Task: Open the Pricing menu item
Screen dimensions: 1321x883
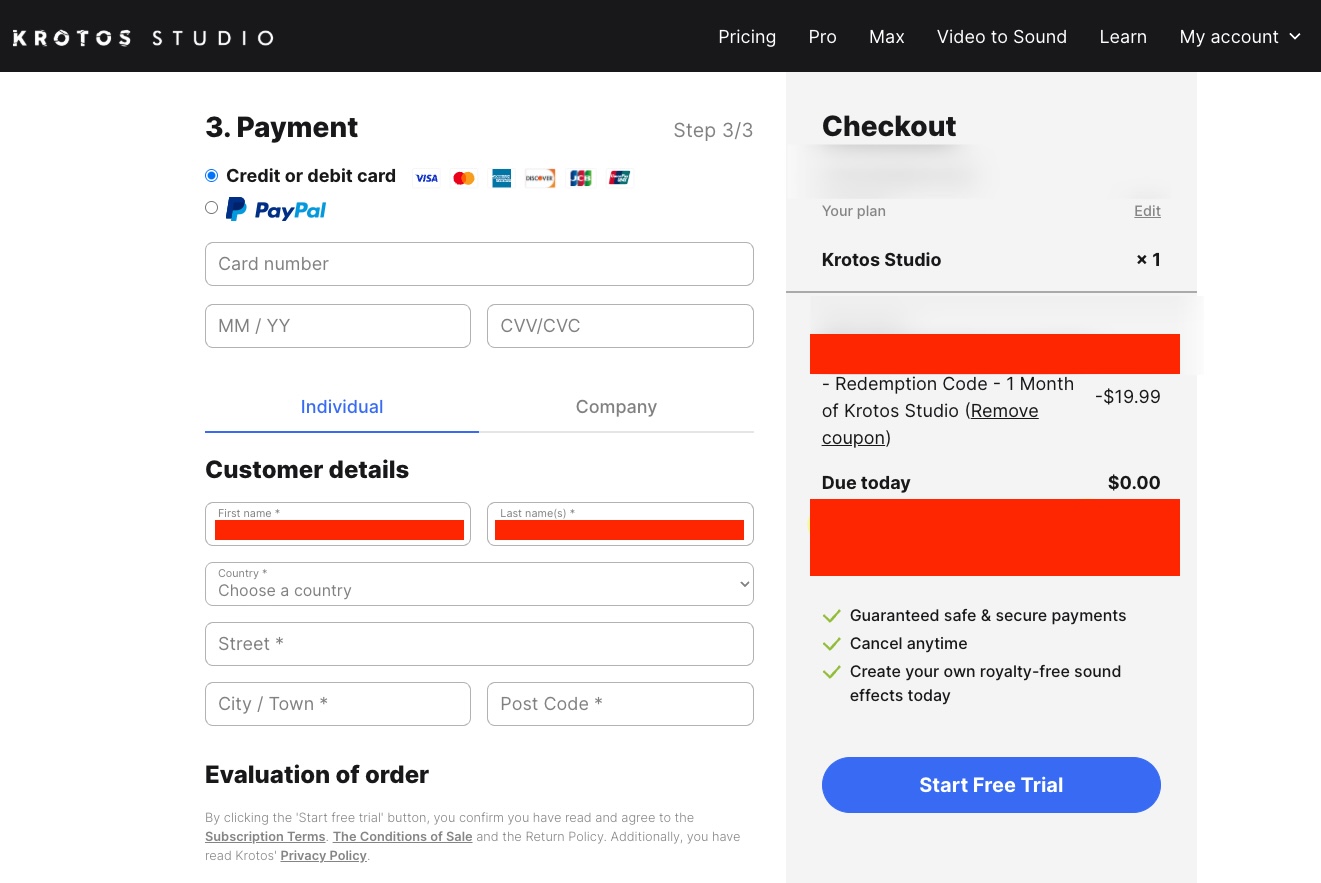Action: pos(747,37)
